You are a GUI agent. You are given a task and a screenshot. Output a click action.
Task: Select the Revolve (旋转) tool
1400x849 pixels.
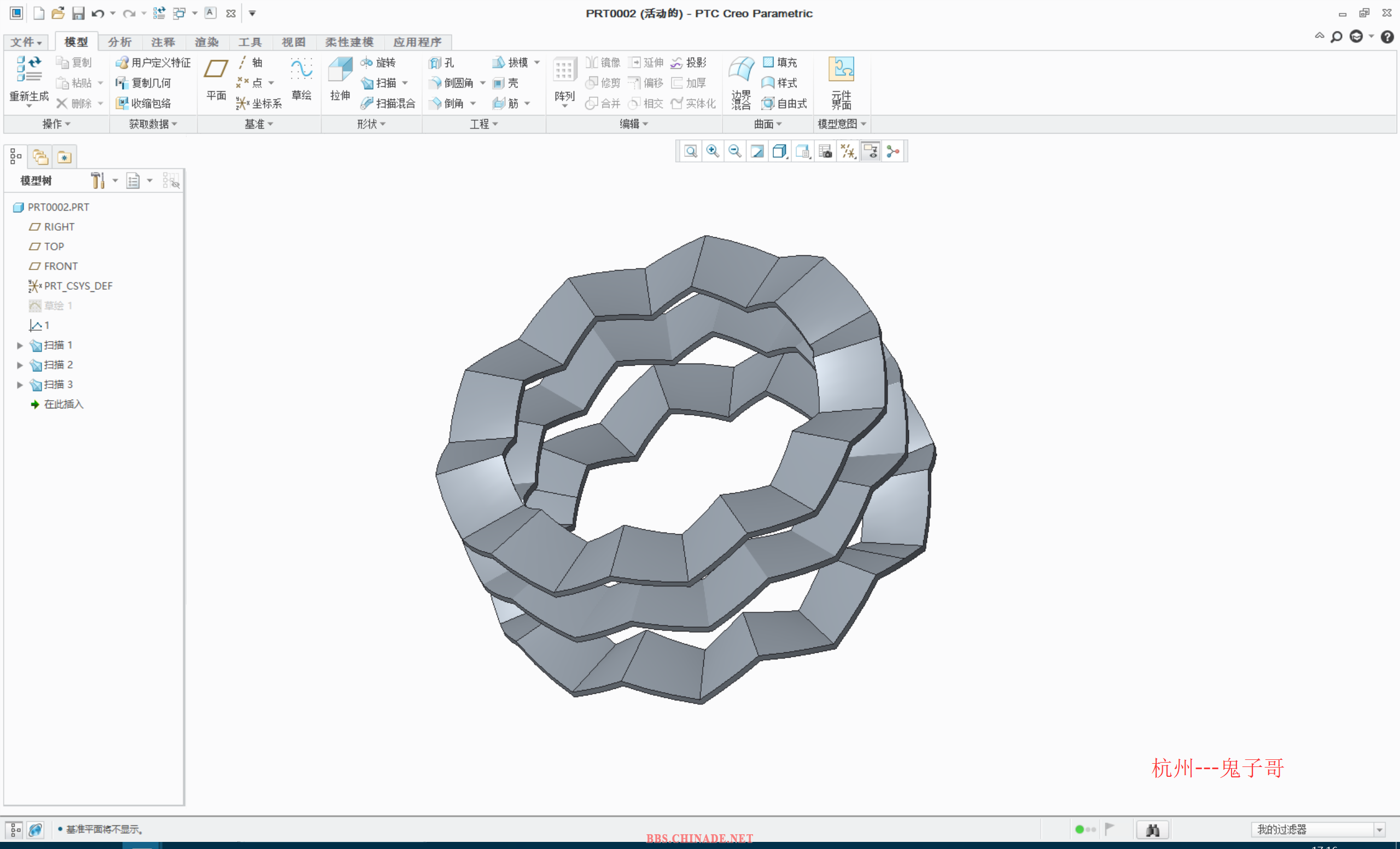(378, 62)
